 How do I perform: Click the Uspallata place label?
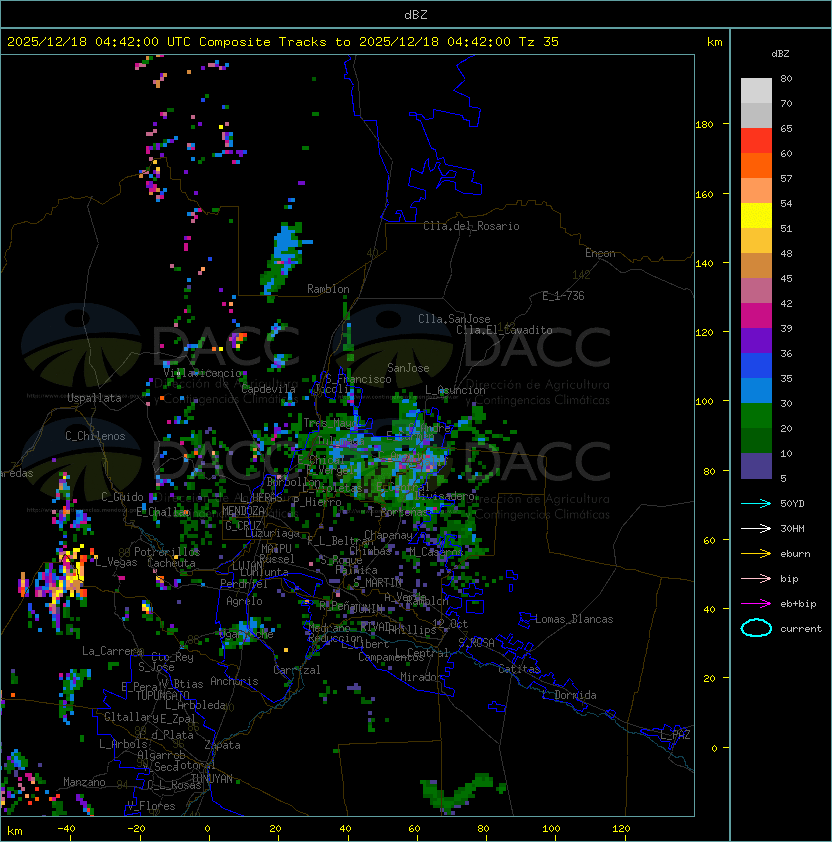[x=94, y=398]
